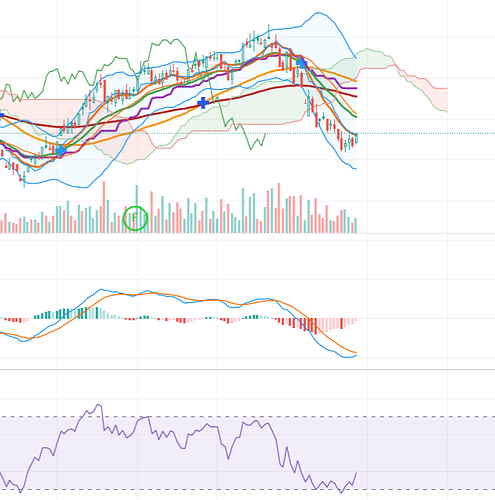This screenshot has width=495, height=500.
Task: Click RSI lower dashed oversold line
Action: tap(247, 489)
